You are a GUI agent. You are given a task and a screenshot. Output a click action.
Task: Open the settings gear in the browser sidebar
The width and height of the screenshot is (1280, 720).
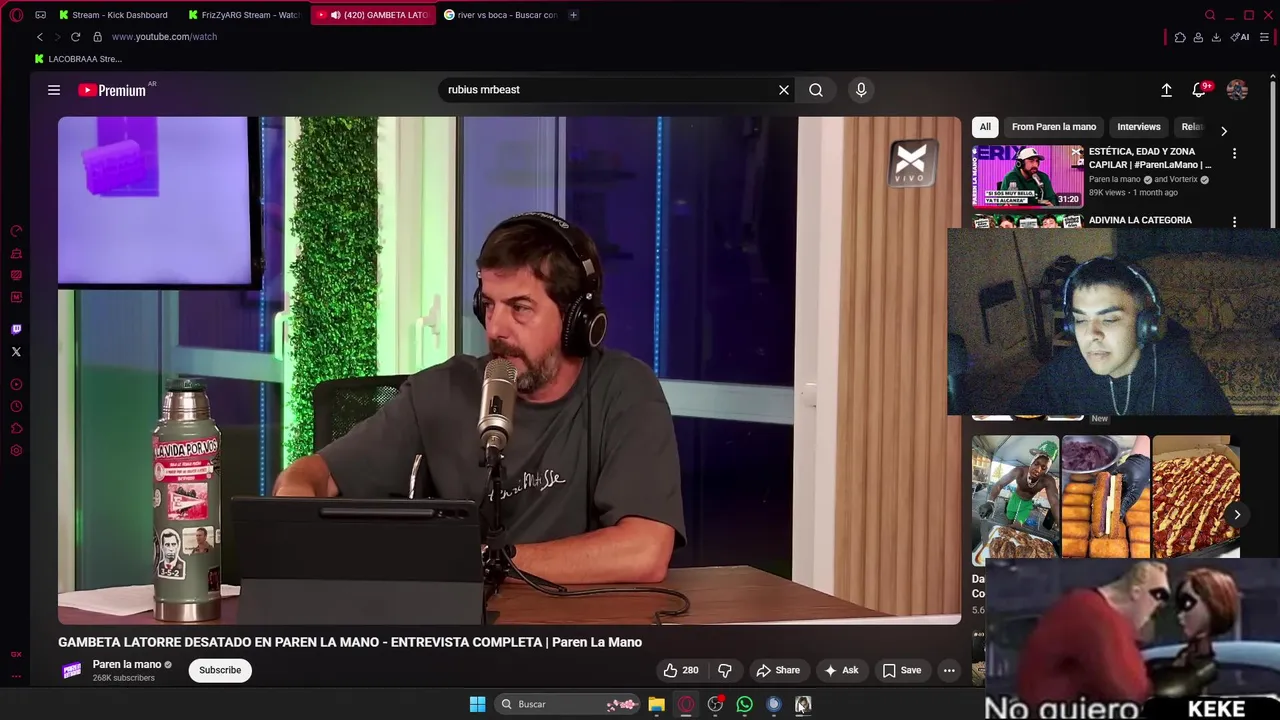(16, 451)
